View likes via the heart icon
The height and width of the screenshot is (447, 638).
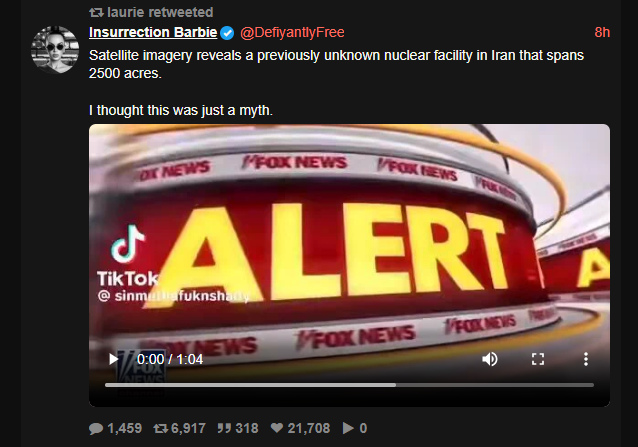(x=277, y=428)
